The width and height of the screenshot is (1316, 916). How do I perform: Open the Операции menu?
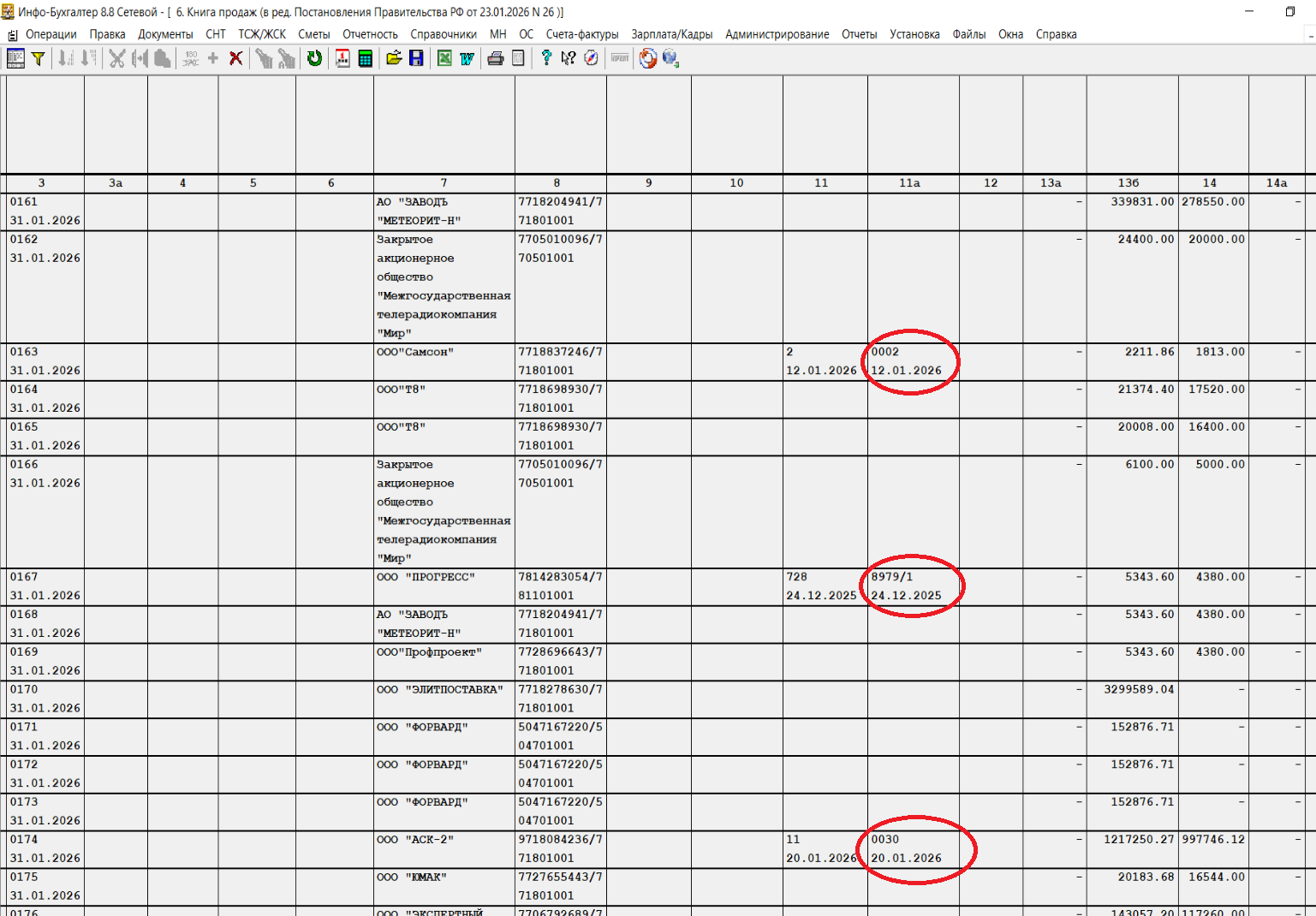click(51, 34)
